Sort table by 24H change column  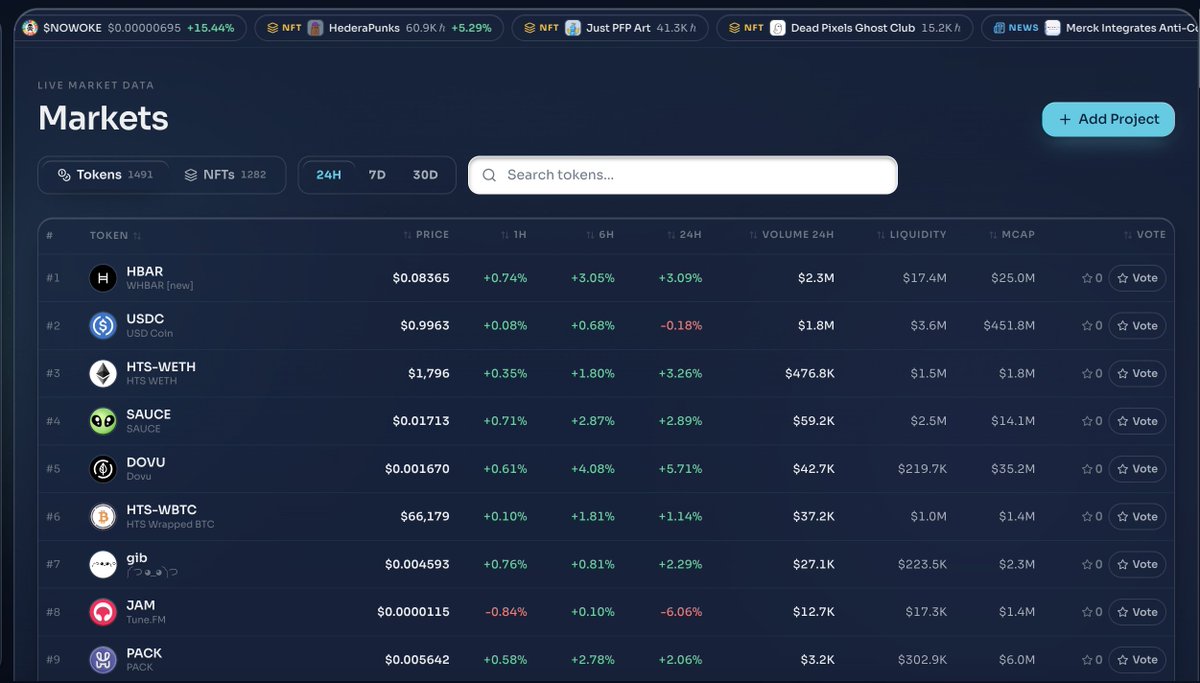click(685, 235)
